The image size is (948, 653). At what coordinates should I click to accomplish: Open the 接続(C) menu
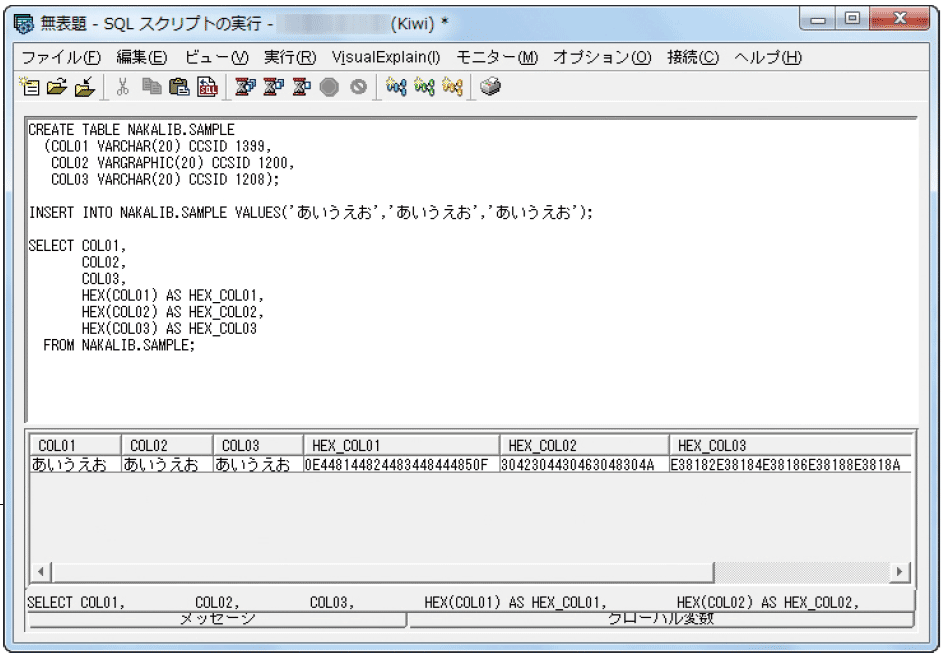pos(693,57)
